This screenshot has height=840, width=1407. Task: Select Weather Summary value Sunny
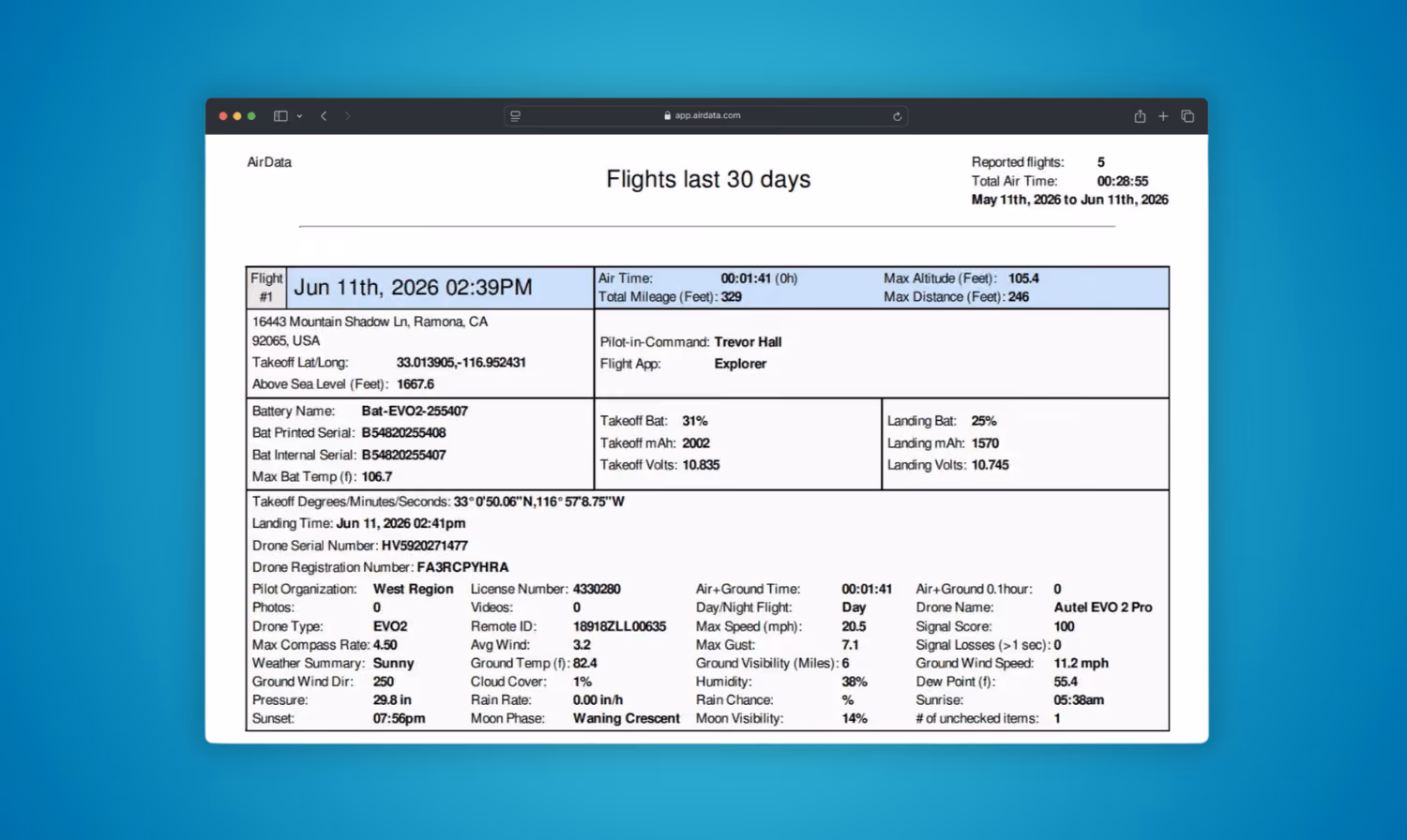pos(393,663)
